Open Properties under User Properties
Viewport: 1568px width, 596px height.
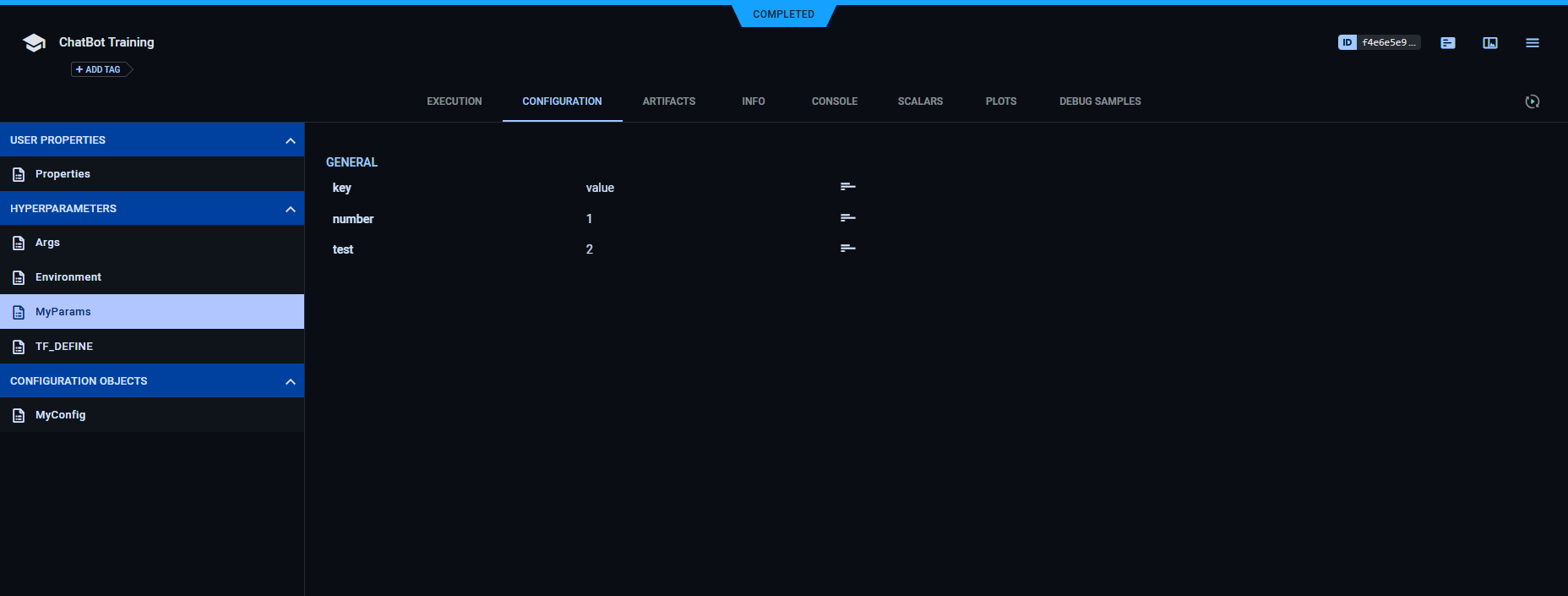[x=63, y=174]
